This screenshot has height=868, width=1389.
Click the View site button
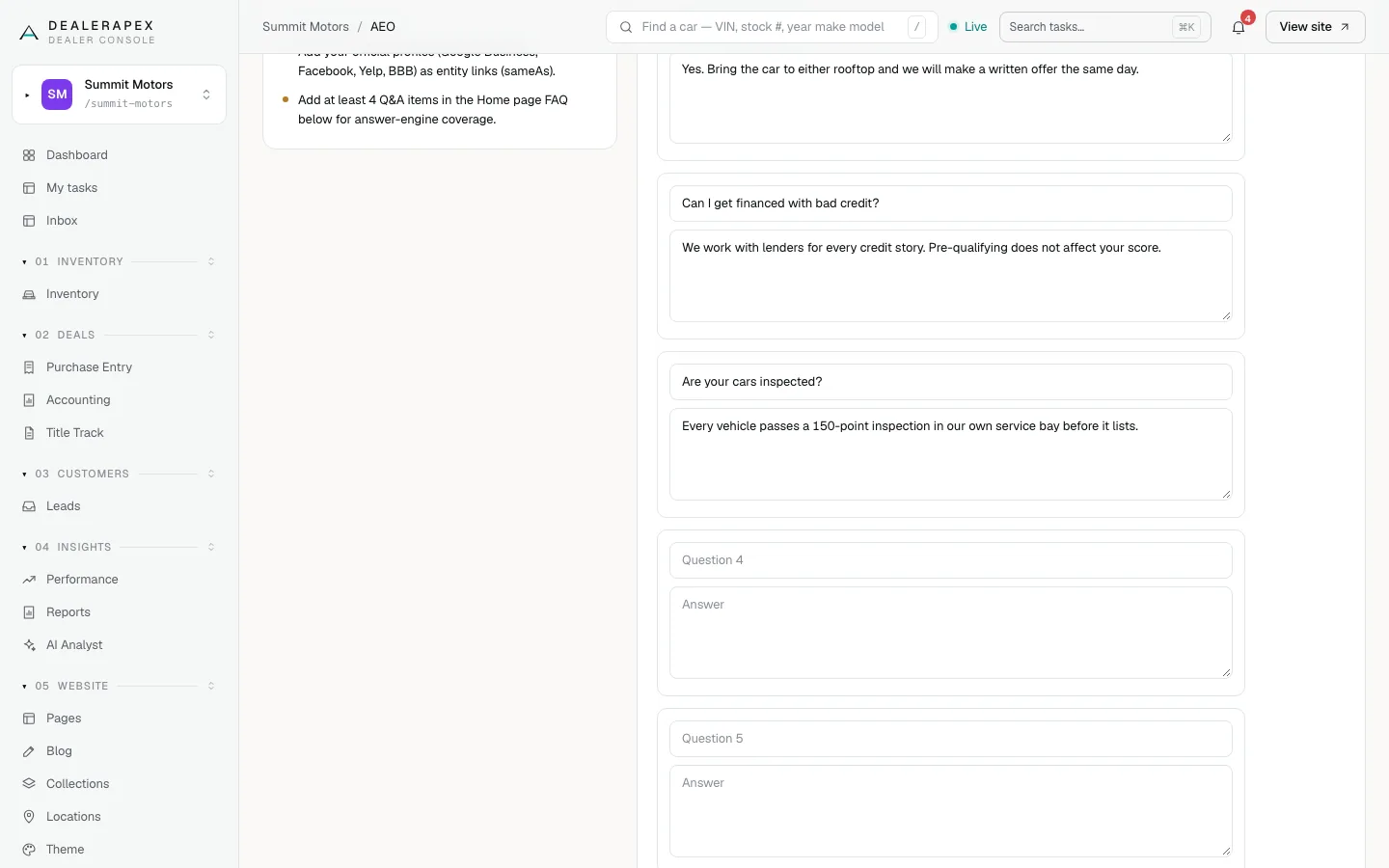click(x=1315, y=27)
